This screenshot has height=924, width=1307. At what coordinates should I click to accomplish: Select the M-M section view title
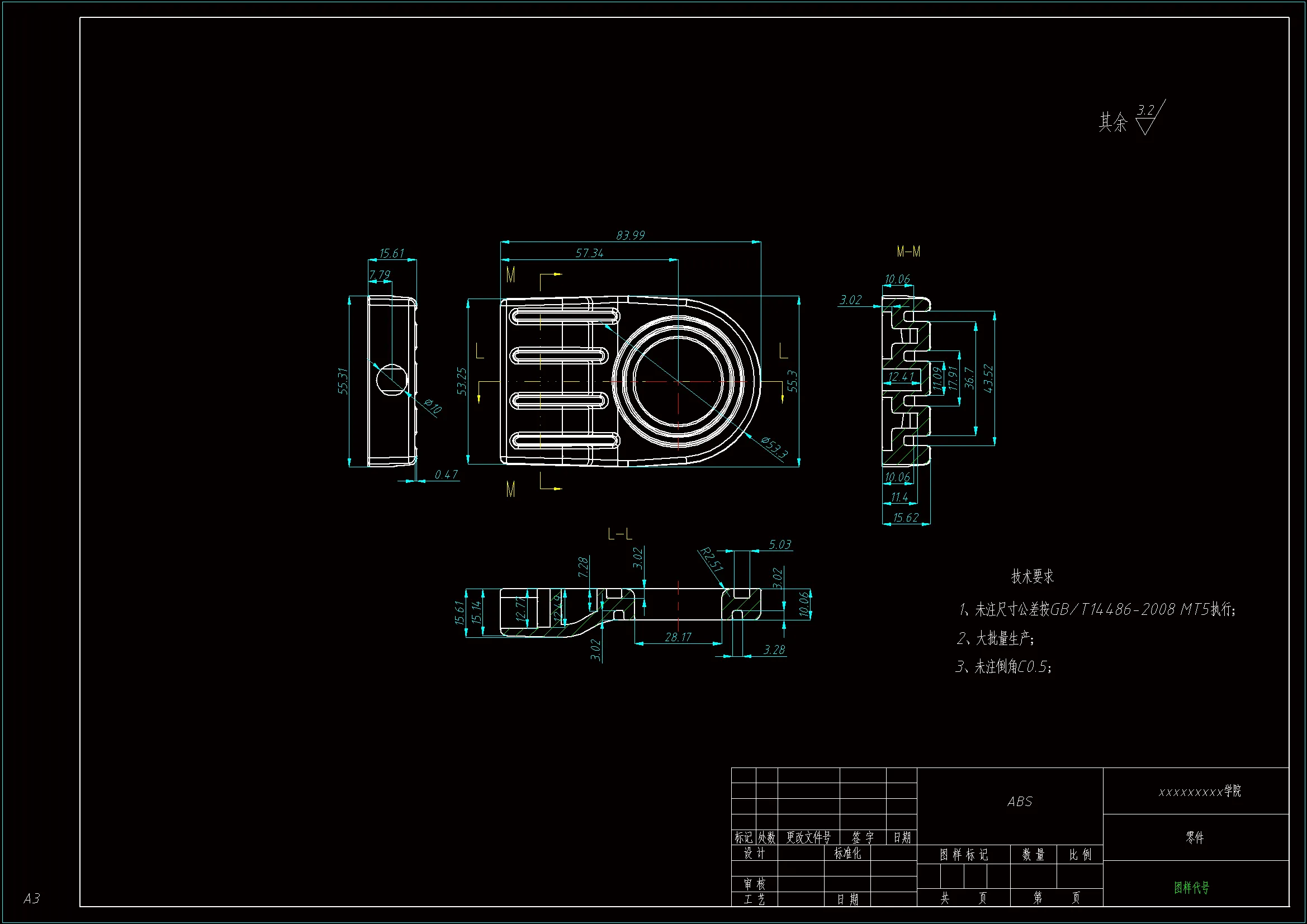click(908, 252)
